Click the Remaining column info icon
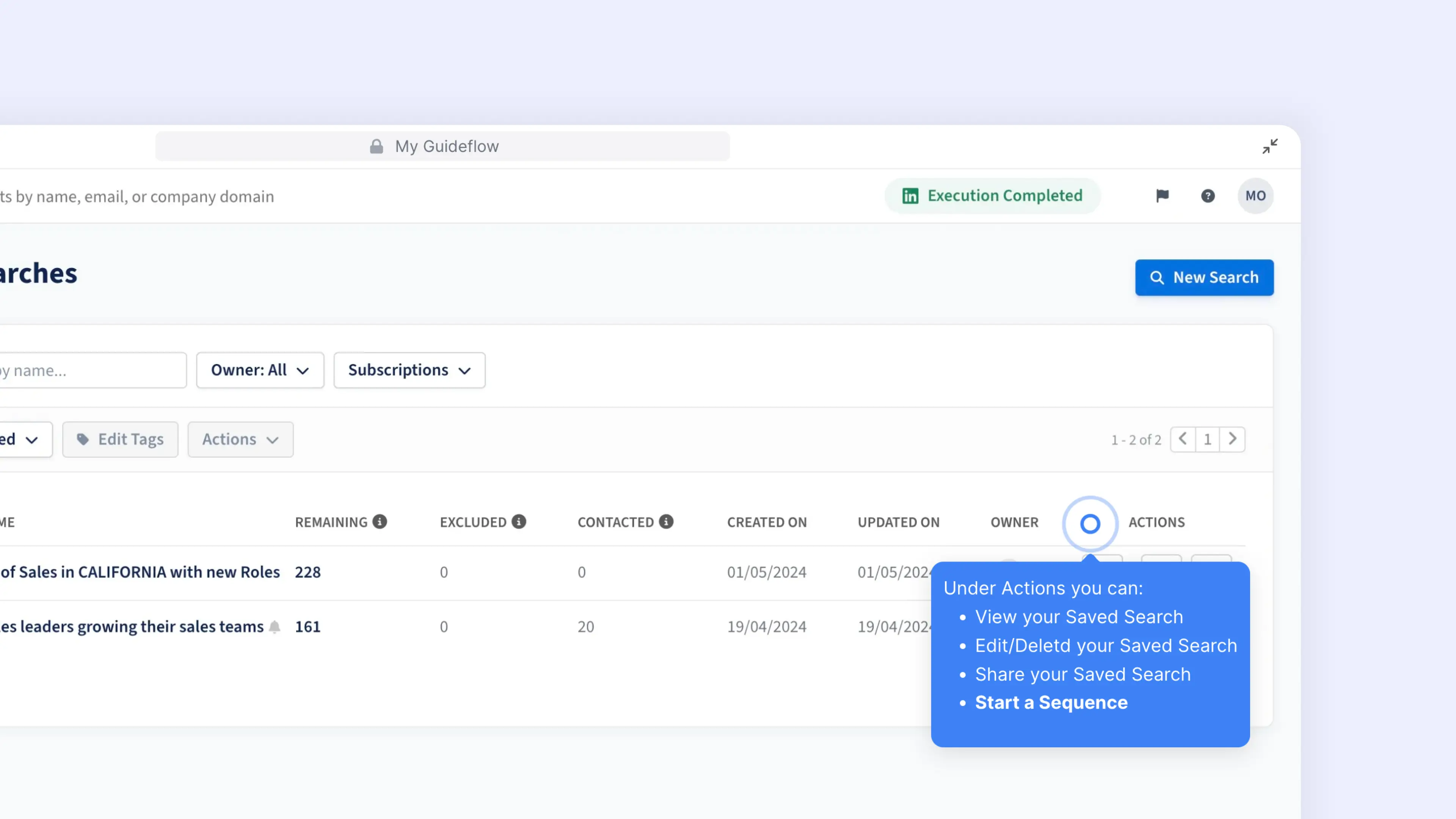1456x819 pixels. [380, 522]
